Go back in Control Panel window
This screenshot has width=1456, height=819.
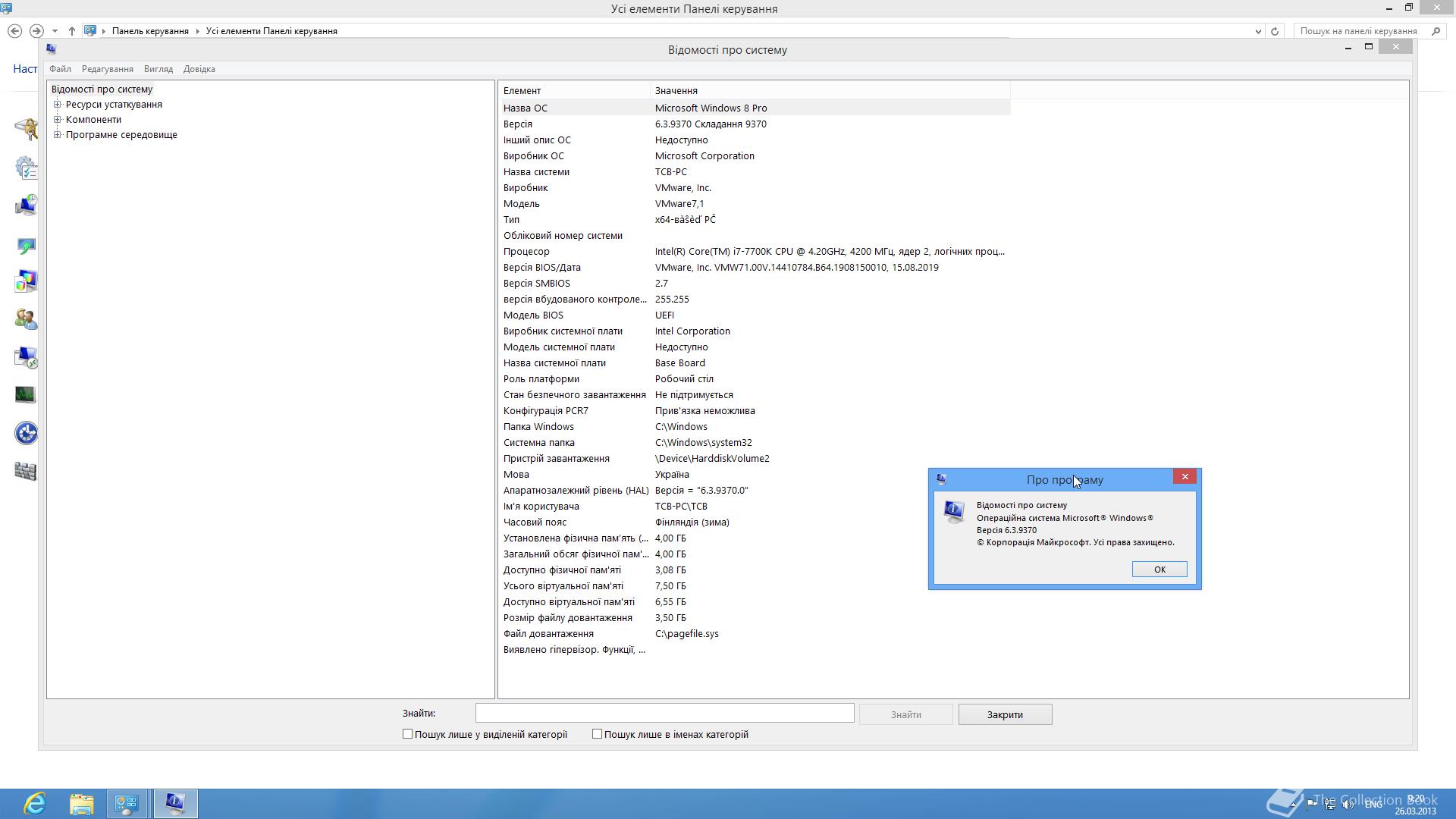tap(14, 31)
